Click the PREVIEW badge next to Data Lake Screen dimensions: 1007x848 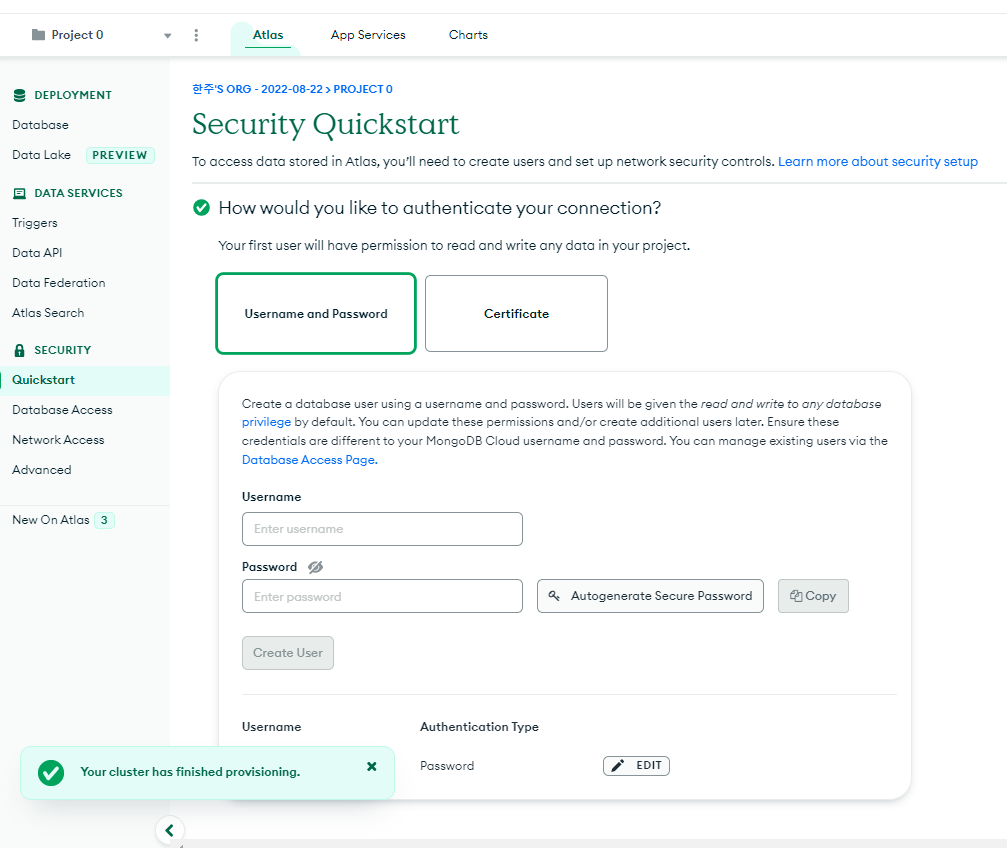(x=120, y=155)
